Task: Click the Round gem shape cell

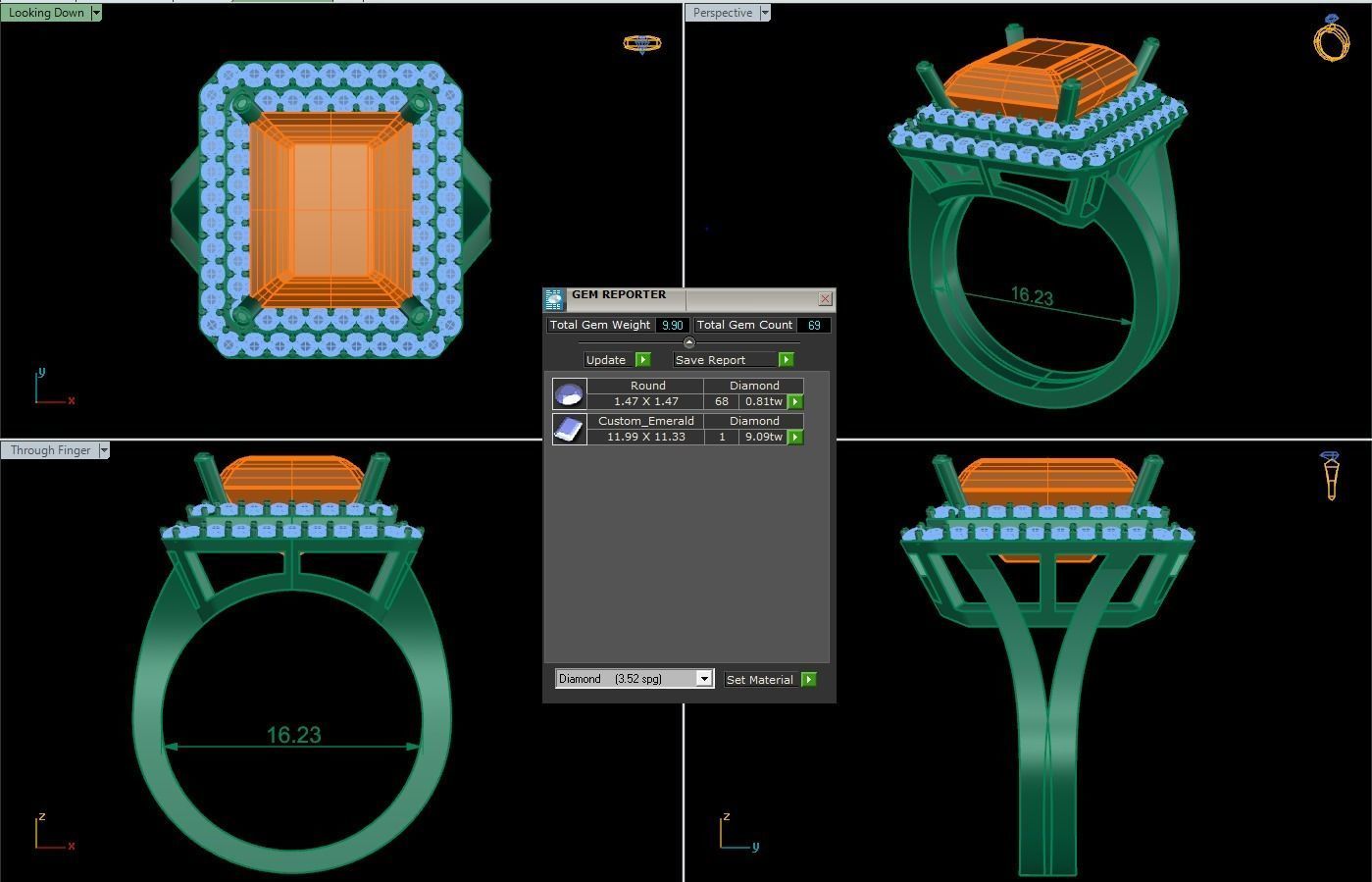Action: coord(647,386)
